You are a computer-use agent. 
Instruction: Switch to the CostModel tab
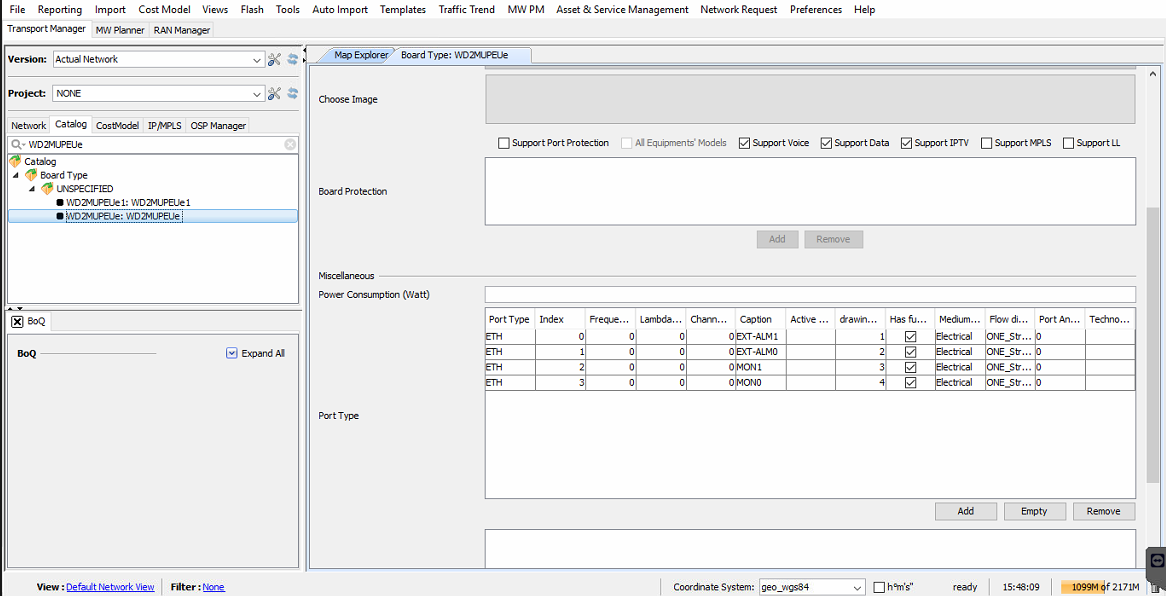tap(117, 126)
